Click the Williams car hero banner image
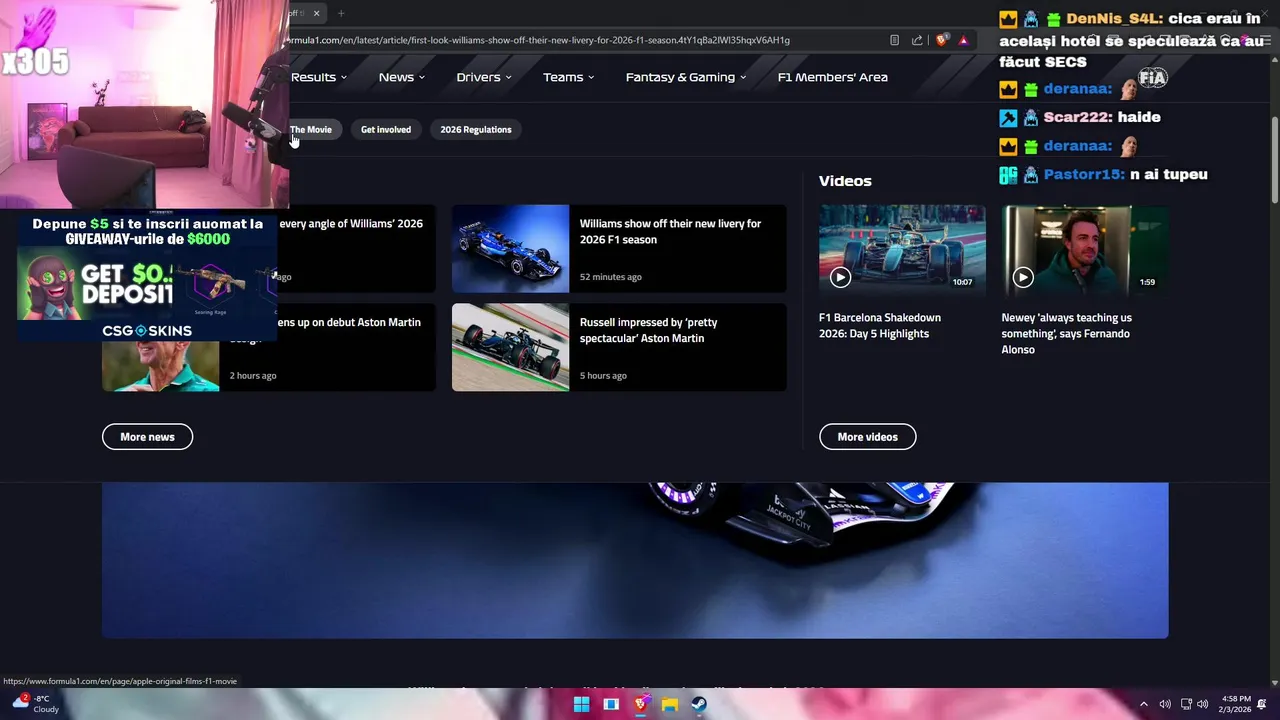 635,560
